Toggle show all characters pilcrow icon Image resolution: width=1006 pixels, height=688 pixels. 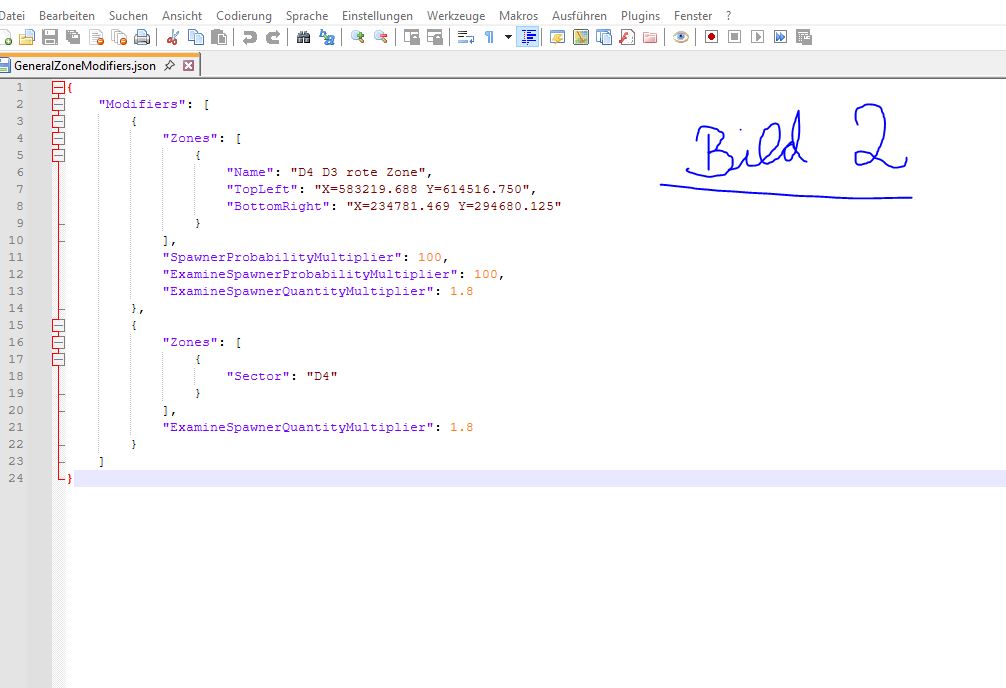tap(489, 37)
